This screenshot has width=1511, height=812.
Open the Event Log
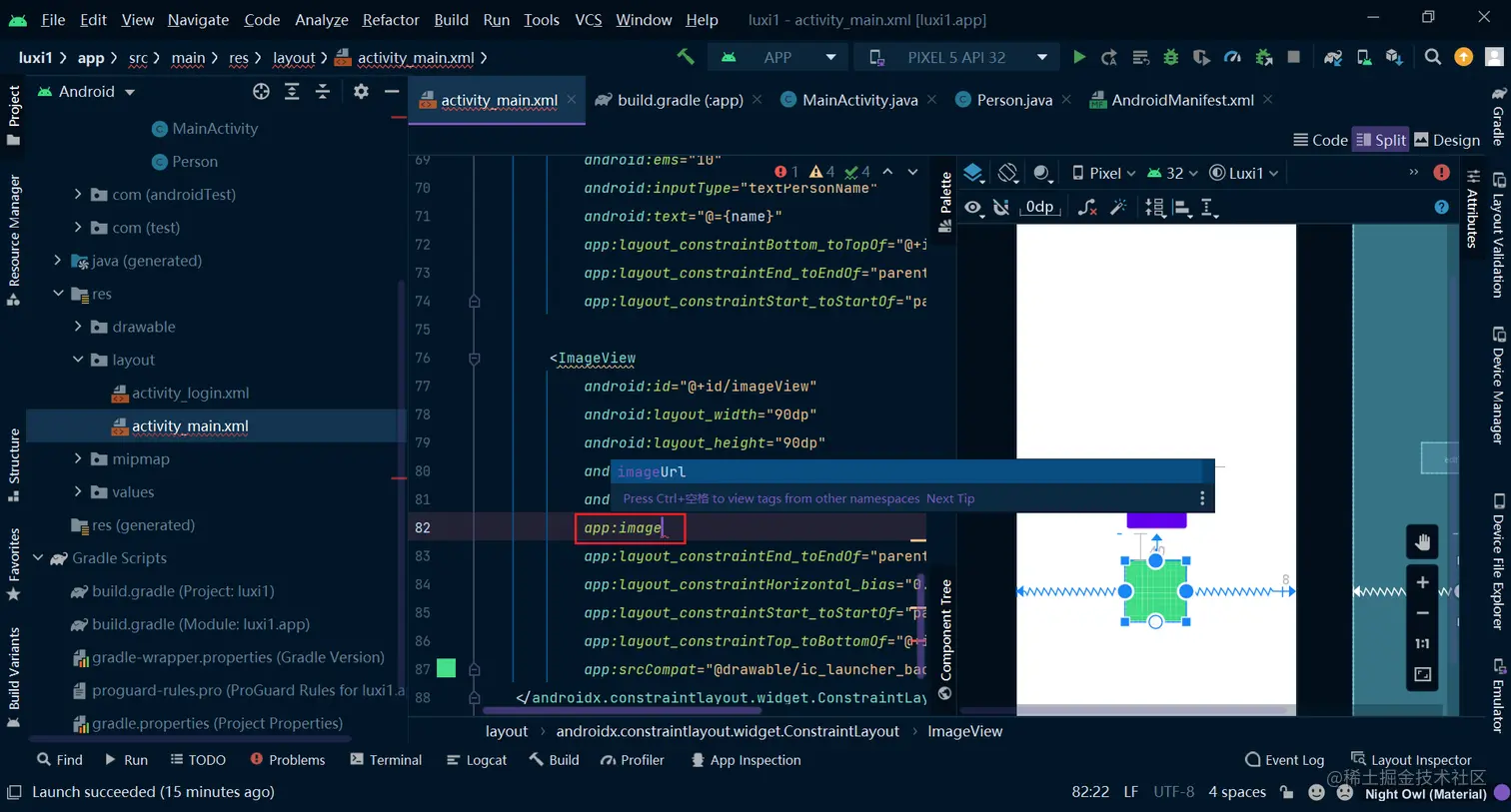point(1285,760)
